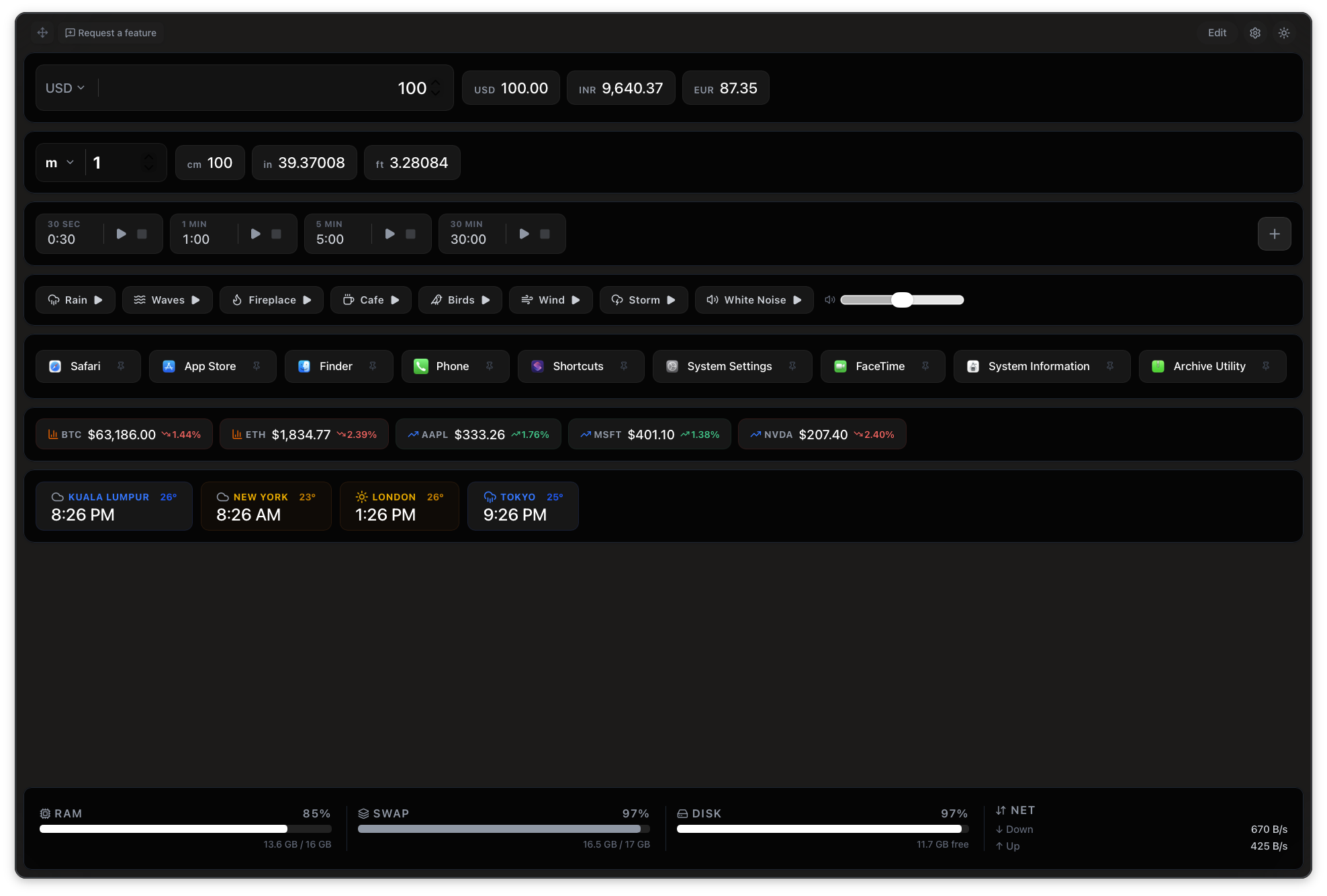The height and width of the screenshot is (896, 1327).
Task: Pin the System Information shortcut
Action: pyautogui.click(x=1110, y=366)
